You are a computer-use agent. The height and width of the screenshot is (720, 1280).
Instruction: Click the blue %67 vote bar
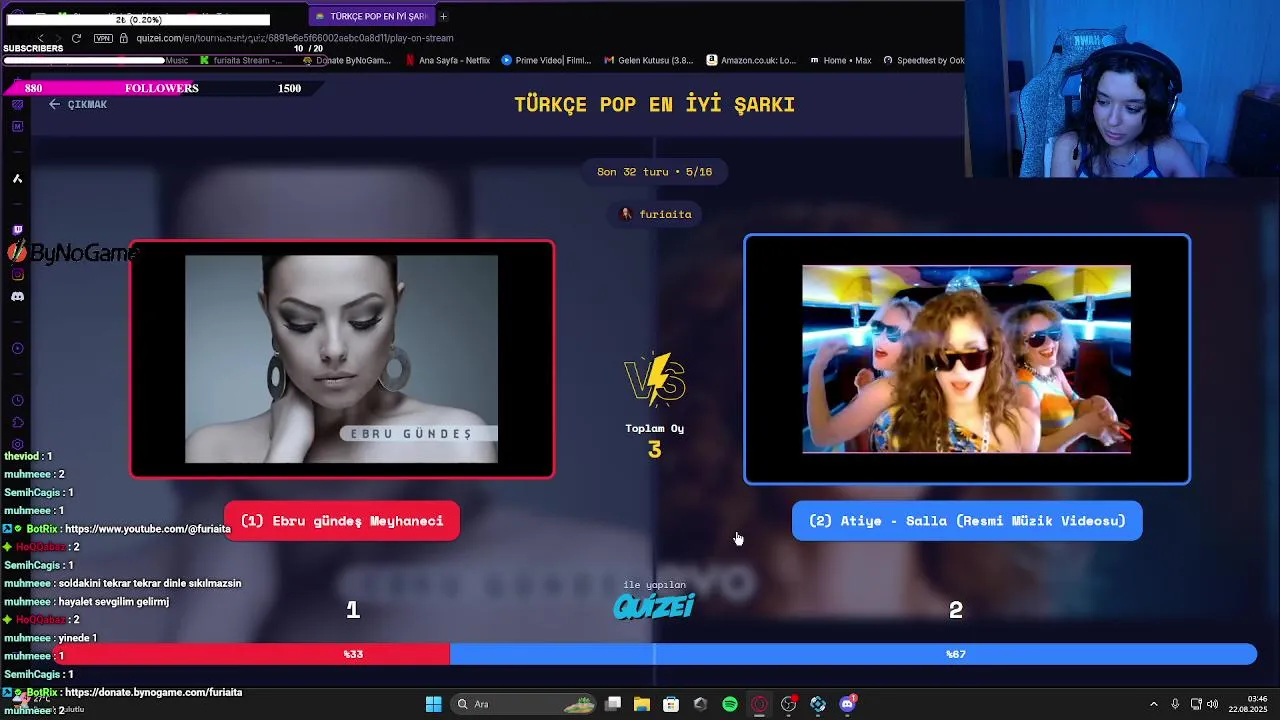tap(853, 654)
